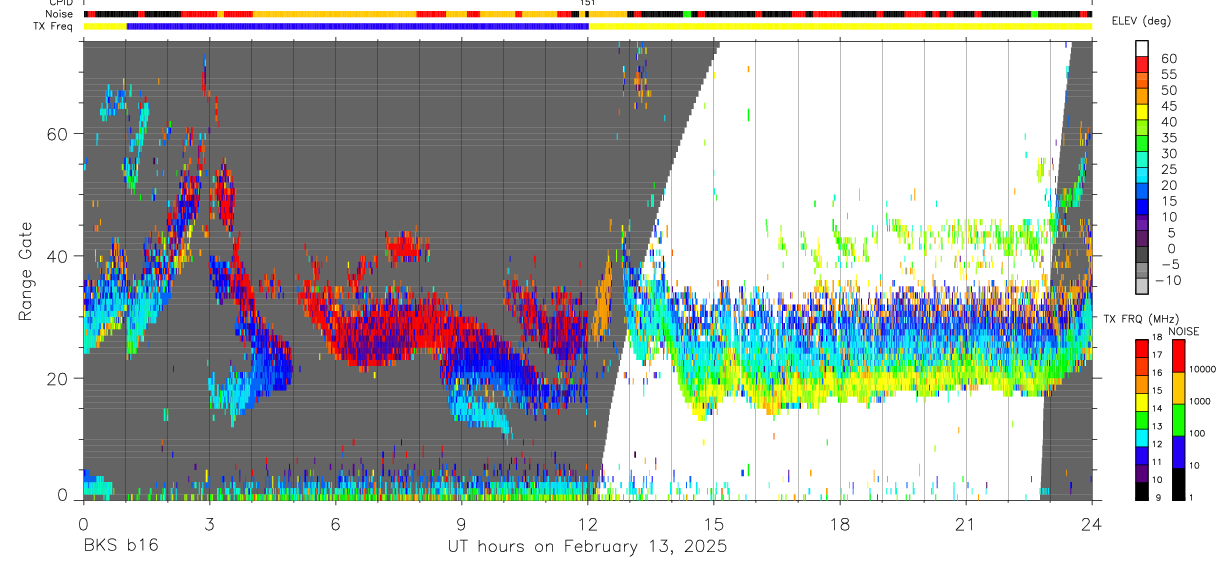Viewport: 1228px width, 567px height.
Task: Click the 'NOISE' legend heading
Action: pos(1183,331)
